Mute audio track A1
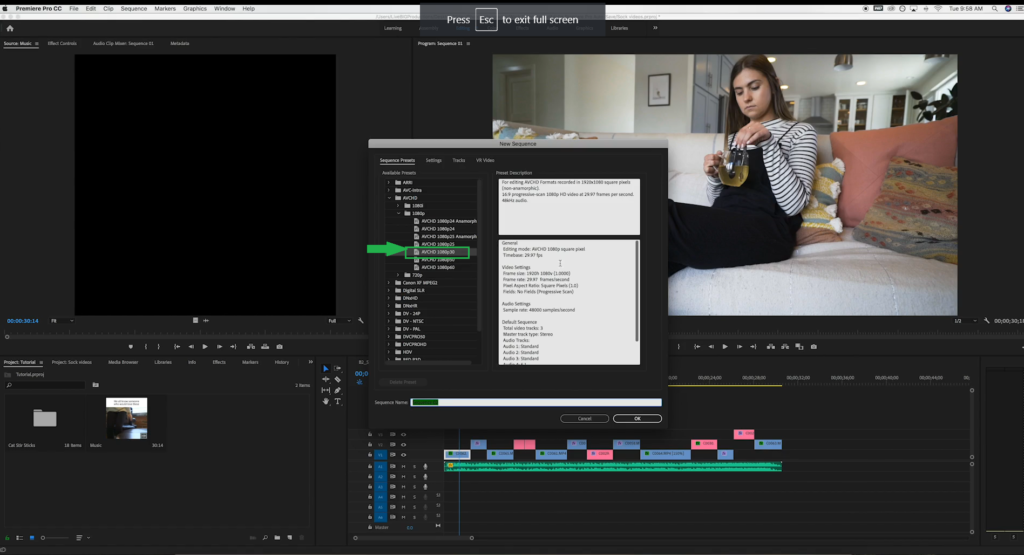The image size is (1024, 555). (x=403, y=466)
